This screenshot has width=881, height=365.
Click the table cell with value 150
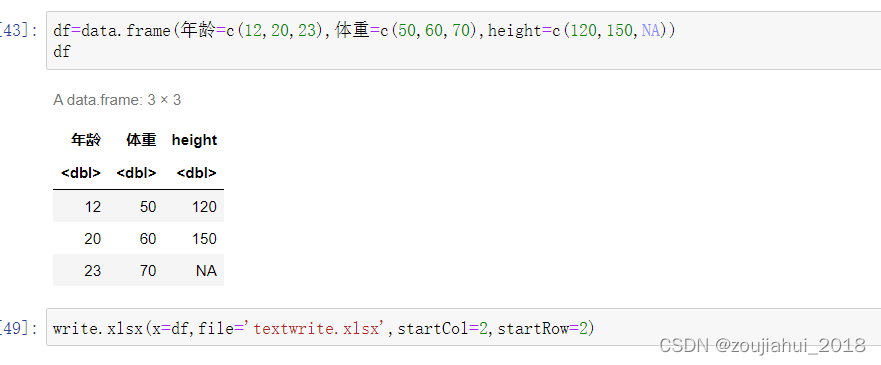click(x=204, y=239)
